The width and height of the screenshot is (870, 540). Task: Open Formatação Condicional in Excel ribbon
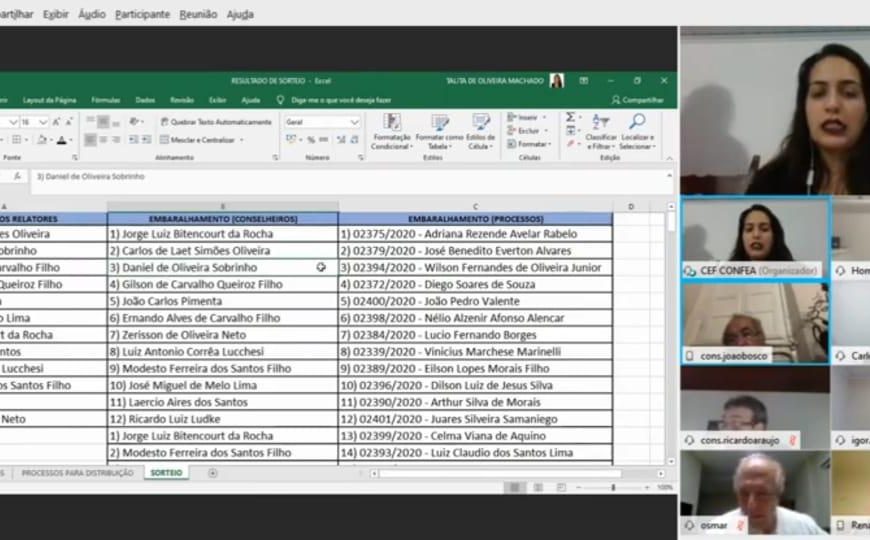coord(392,132)
